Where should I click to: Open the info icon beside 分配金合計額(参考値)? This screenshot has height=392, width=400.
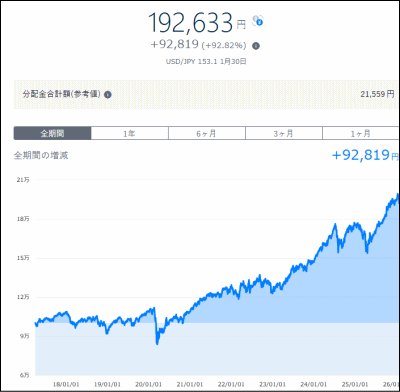pyautogui.click(x=107, y=95)
